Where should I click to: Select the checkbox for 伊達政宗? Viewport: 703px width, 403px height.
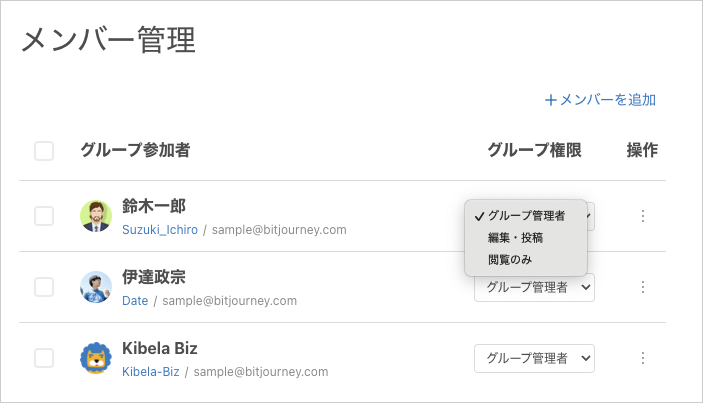coord(44,287)
